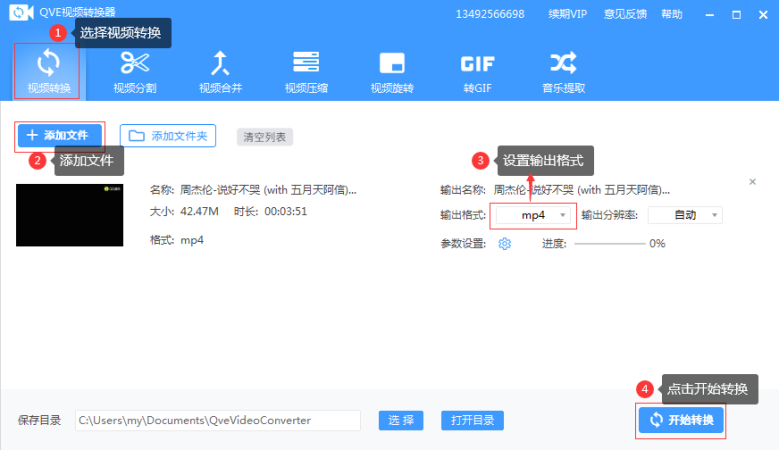This screenshot has width=779, height=450.
Task: Click the 开始转换 start button
Action: (x=681, y=420)
